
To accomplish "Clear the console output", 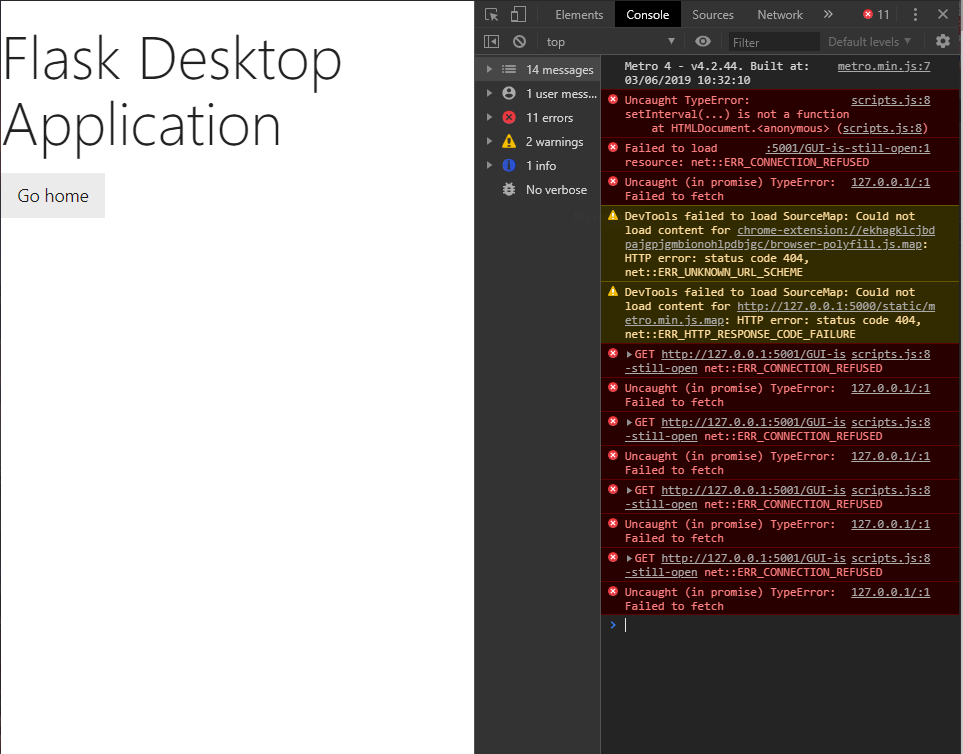I will (x=519, y=41).
